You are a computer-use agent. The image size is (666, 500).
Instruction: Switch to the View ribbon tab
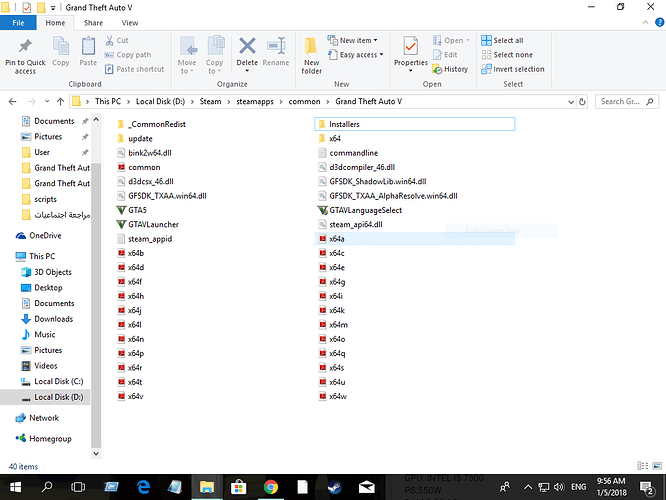click(130, 23)
